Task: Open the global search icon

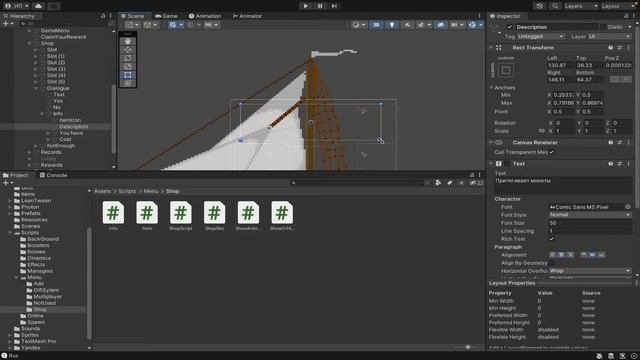Action: tap(555, 6)
